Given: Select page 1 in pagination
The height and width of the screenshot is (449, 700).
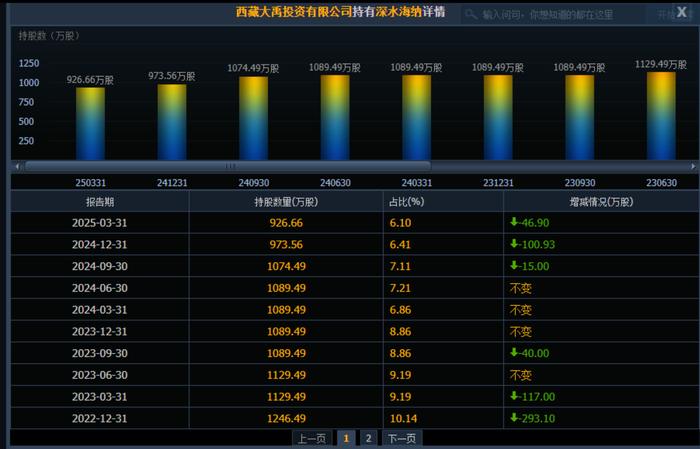Looking at the screenshot, I should point(346,438).
